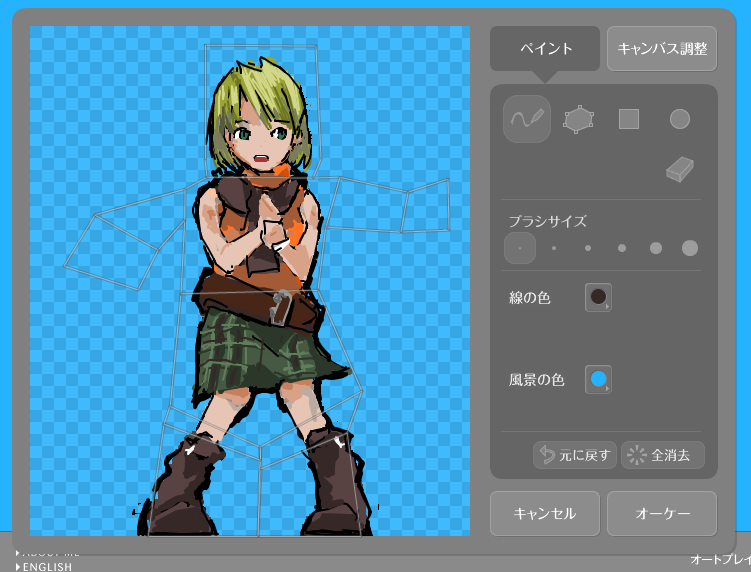Pick the medium brush size dot
751x572 pixels.
tap(622, 248)
